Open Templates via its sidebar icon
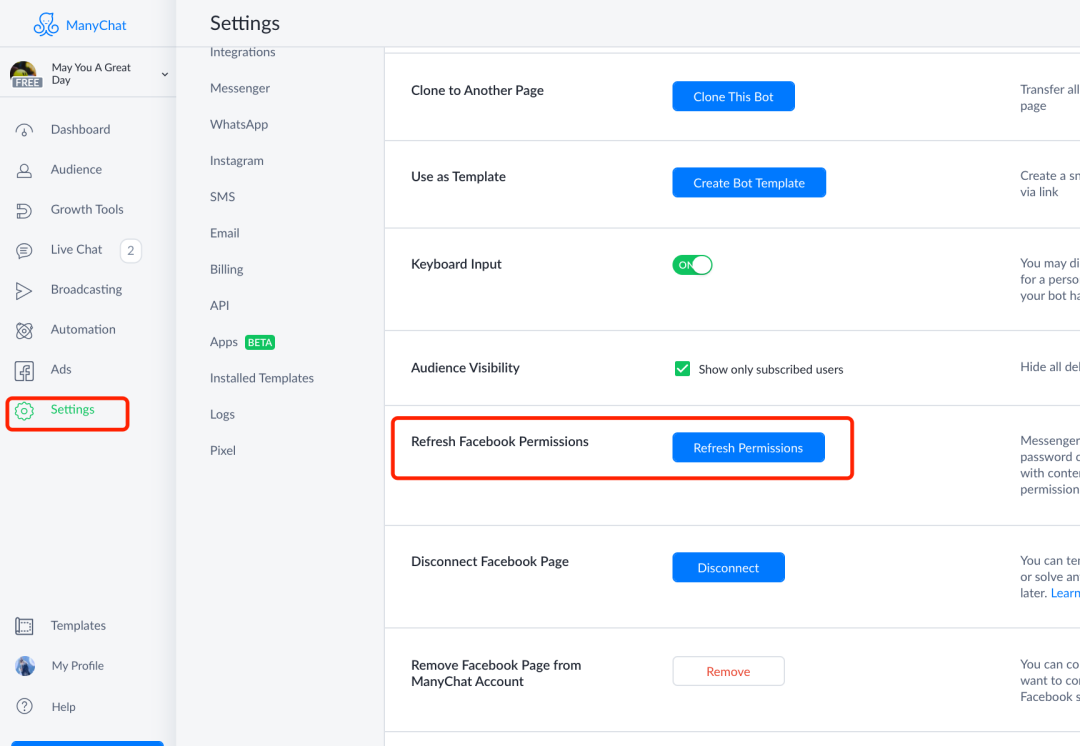The height and width of the screenshot is (746, 1080). (x=24, y=626)
